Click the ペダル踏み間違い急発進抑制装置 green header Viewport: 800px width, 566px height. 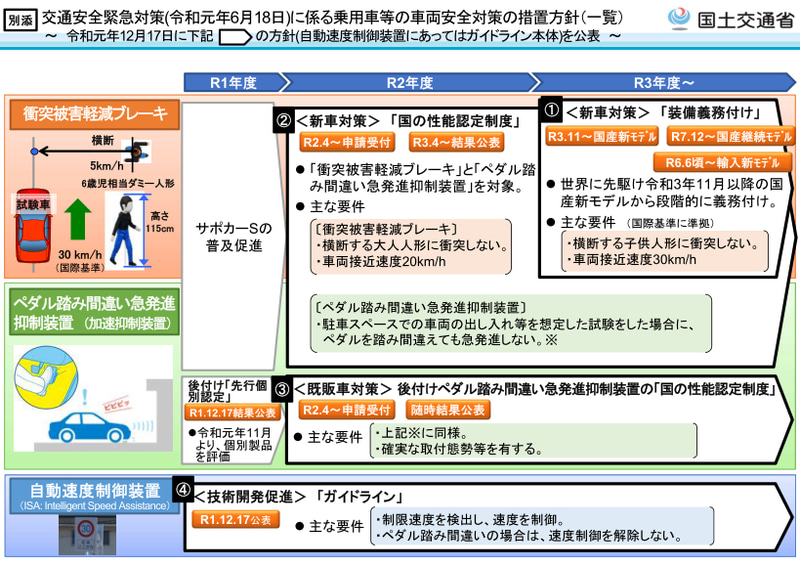[x=94, y=312]
